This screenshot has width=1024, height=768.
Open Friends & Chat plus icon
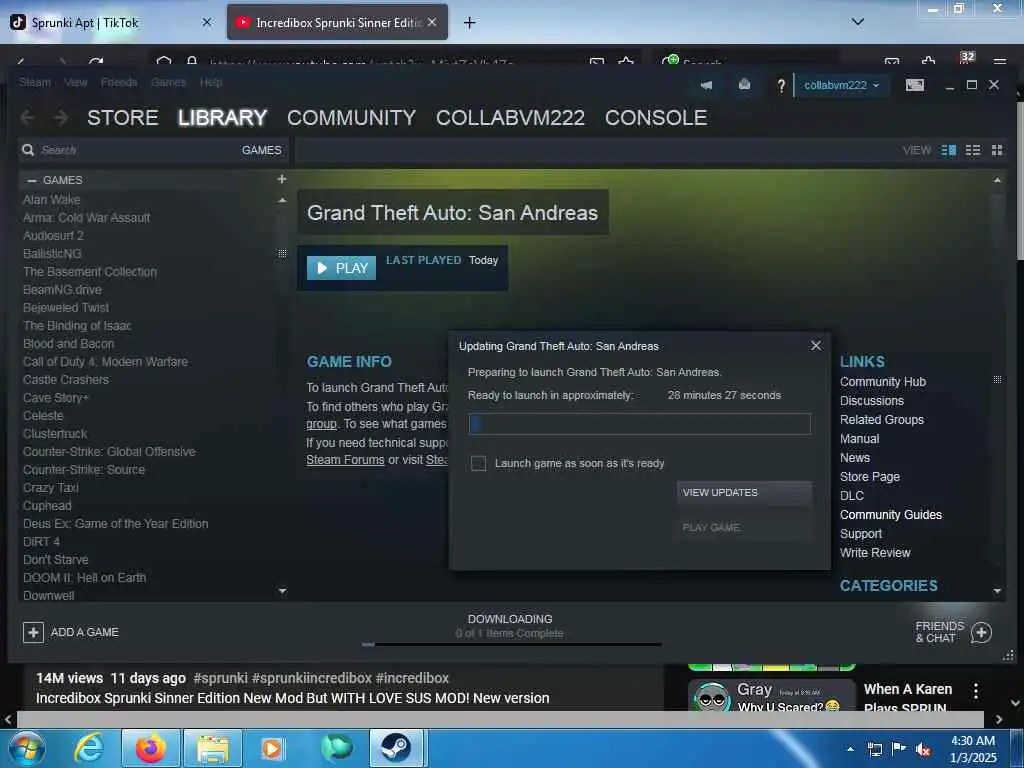coord(981,632)
